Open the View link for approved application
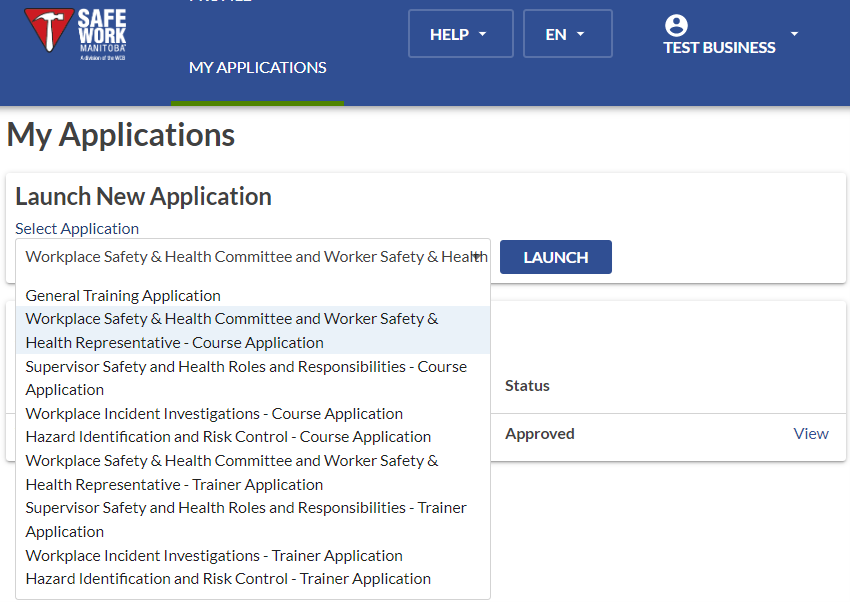 (810, 434)
